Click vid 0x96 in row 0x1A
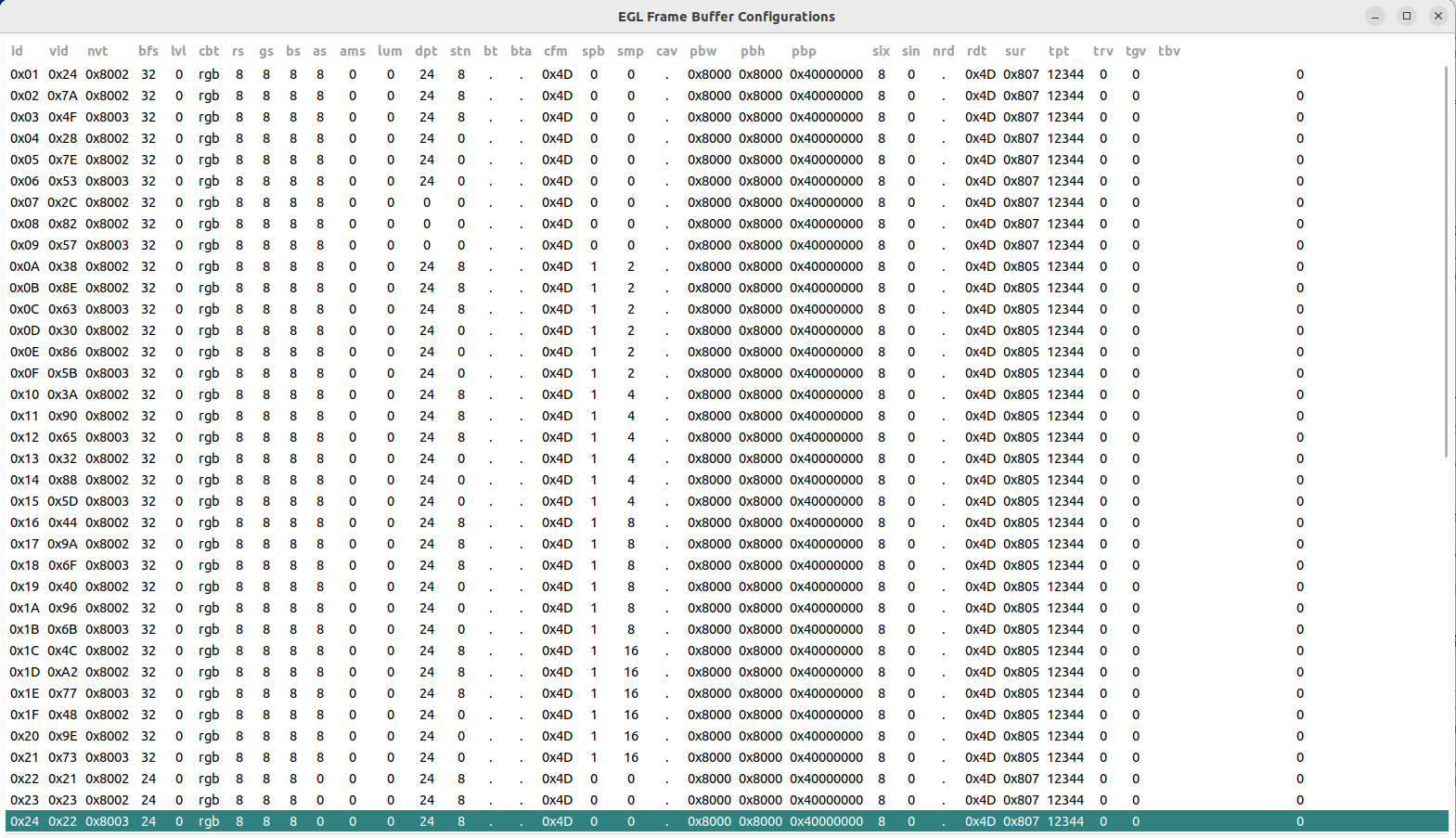1456x838 pixels. tap(63, 608)
